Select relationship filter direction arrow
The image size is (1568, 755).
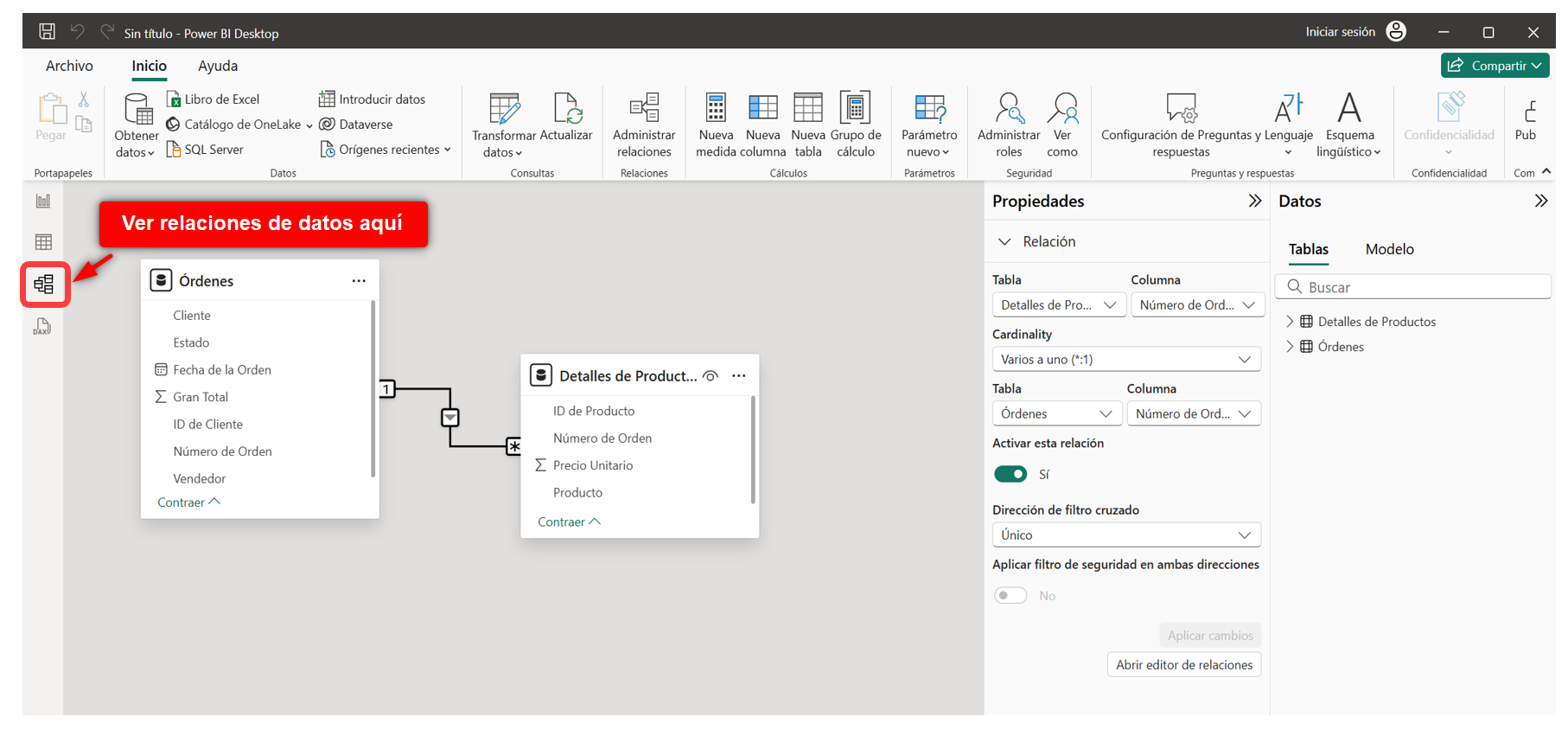[x=450, y=418]
